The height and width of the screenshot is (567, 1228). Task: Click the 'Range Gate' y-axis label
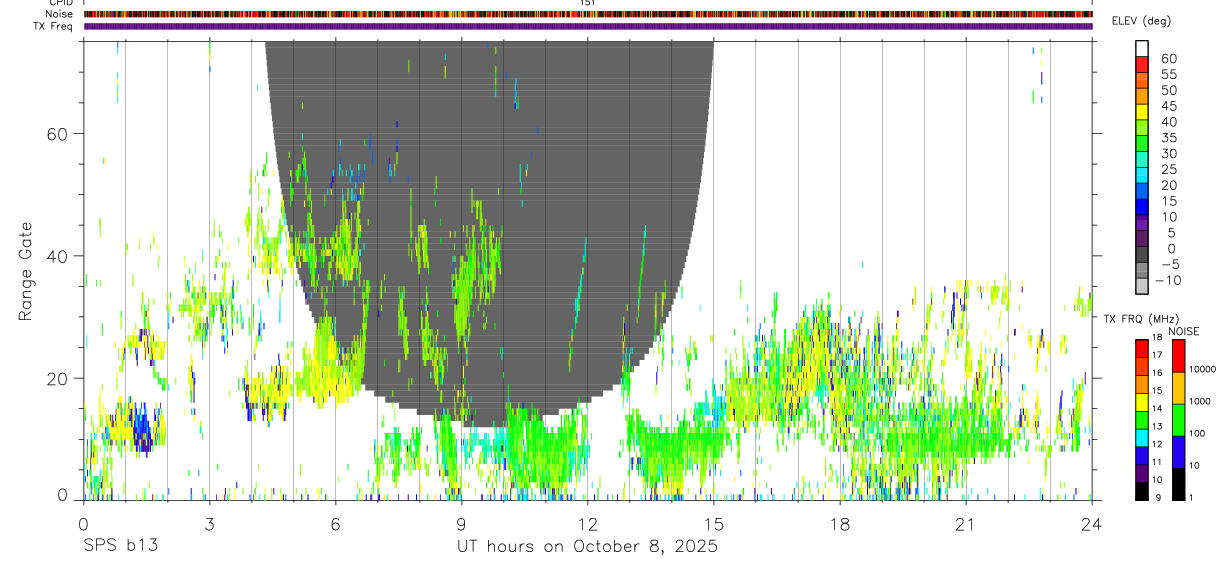pyautogui.click(x=25, y=273)
